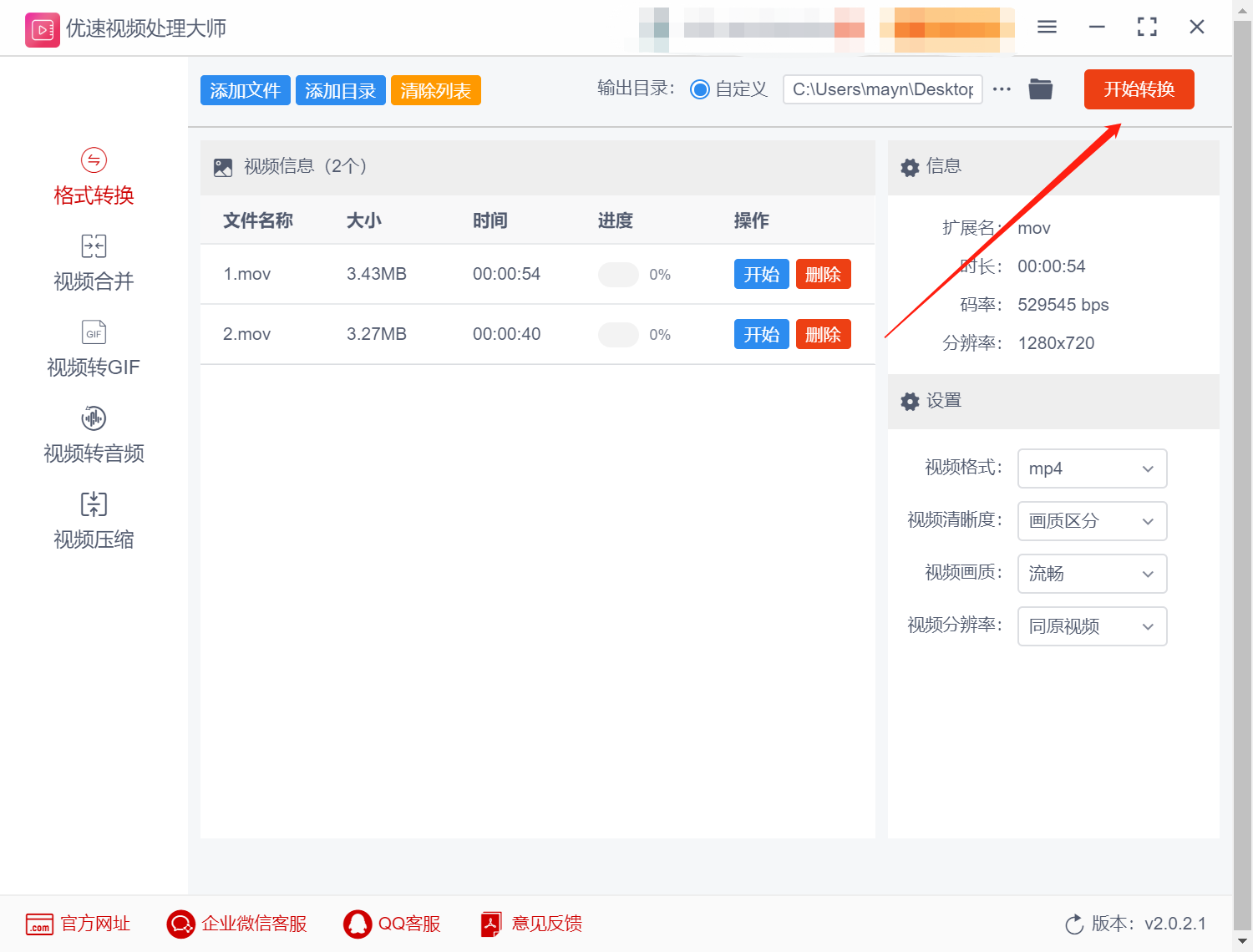Click the 添加文件 button
Viewport: 1253px width, 952px height.
pyautogui.click(x=246, y=90)
